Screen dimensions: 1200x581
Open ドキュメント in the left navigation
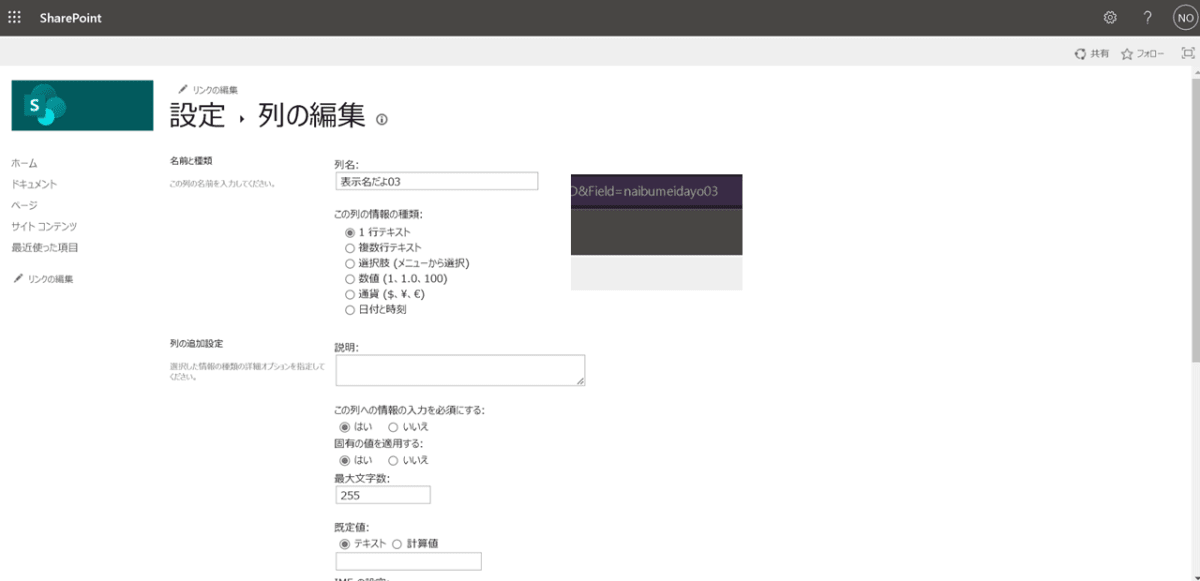(34, 184)
